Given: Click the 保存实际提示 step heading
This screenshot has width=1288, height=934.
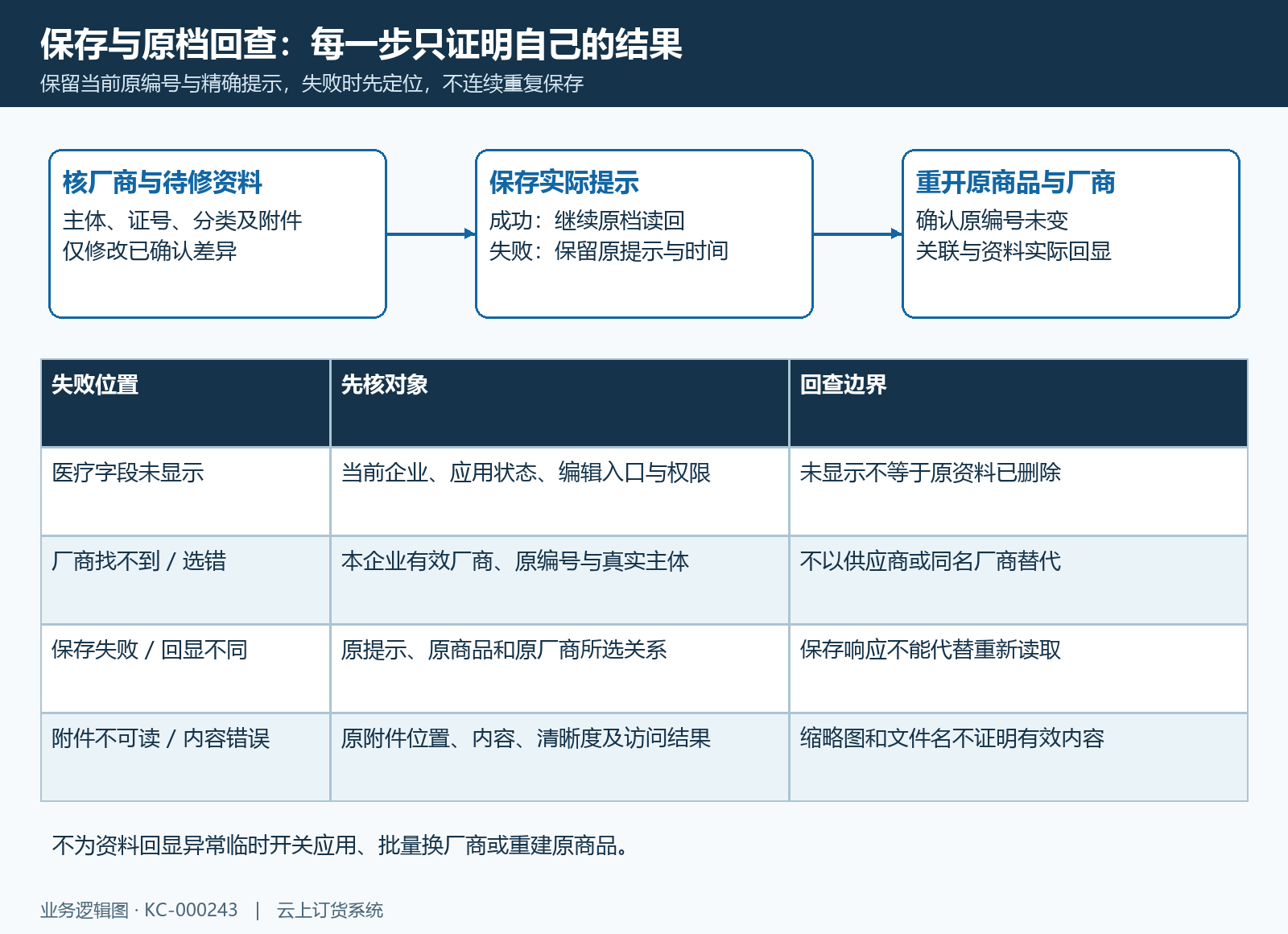Looking at the screenshot, I should [564, 183].
